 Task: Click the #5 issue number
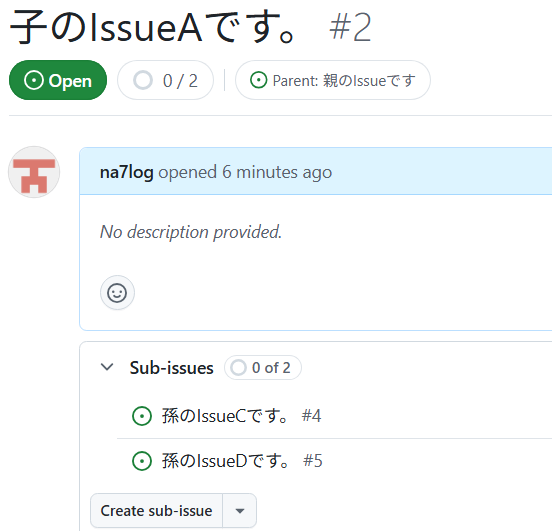pyautogui.click(x=313, y=461)
